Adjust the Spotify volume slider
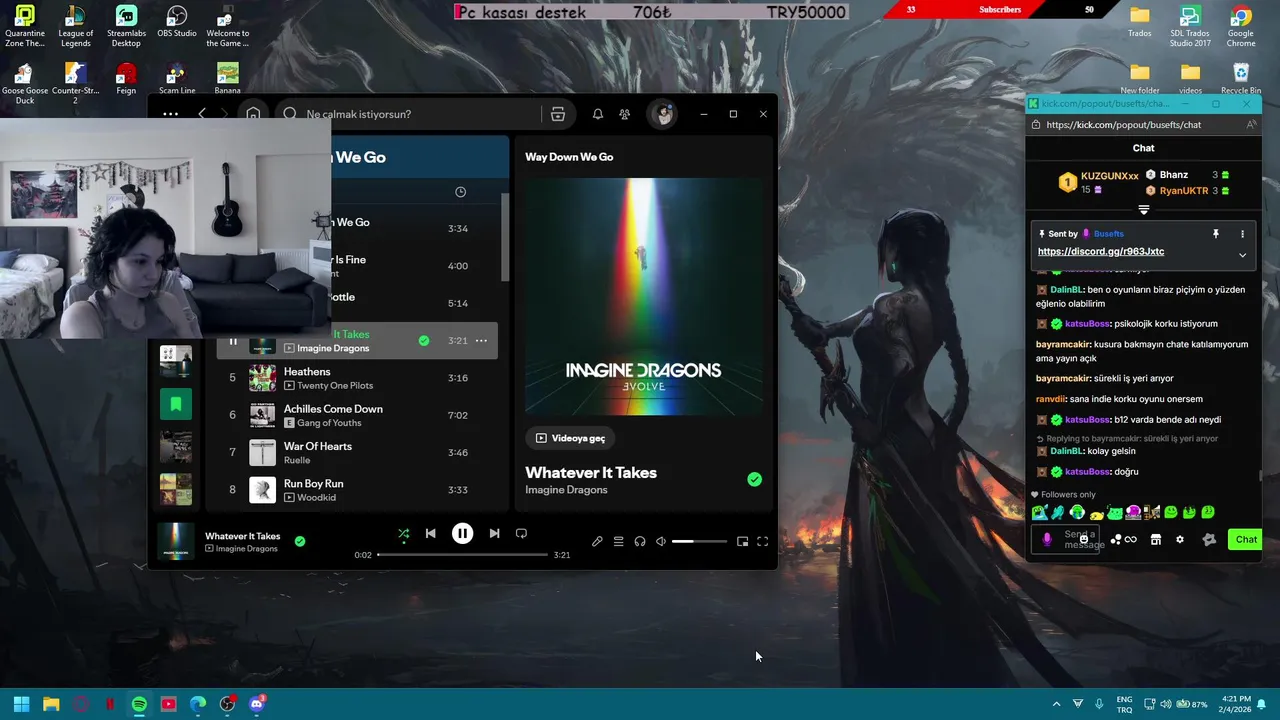This screenshot has height=720, width=1280. point(699,541)
